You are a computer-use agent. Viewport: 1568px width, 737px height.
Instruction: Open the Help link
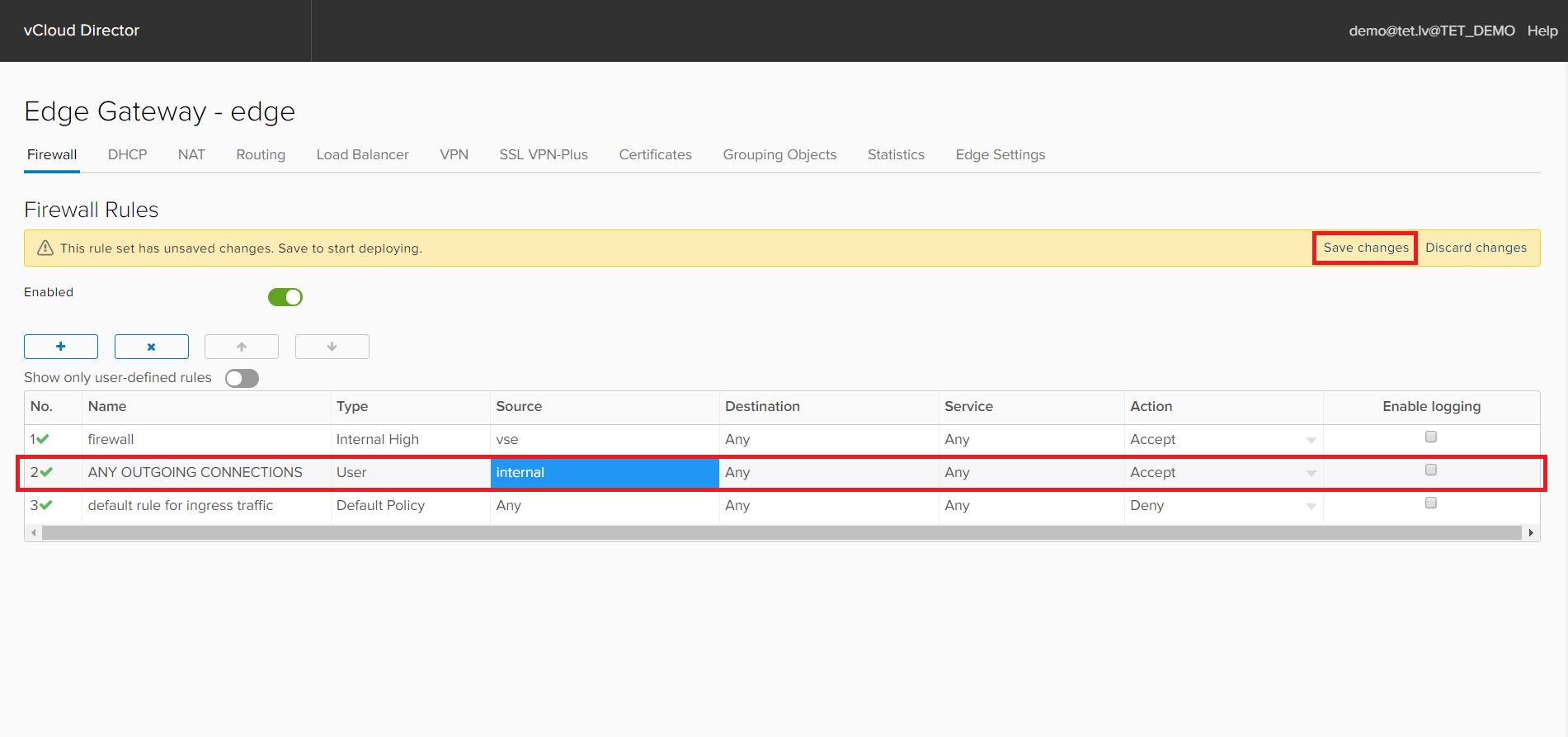(1542, 31)
